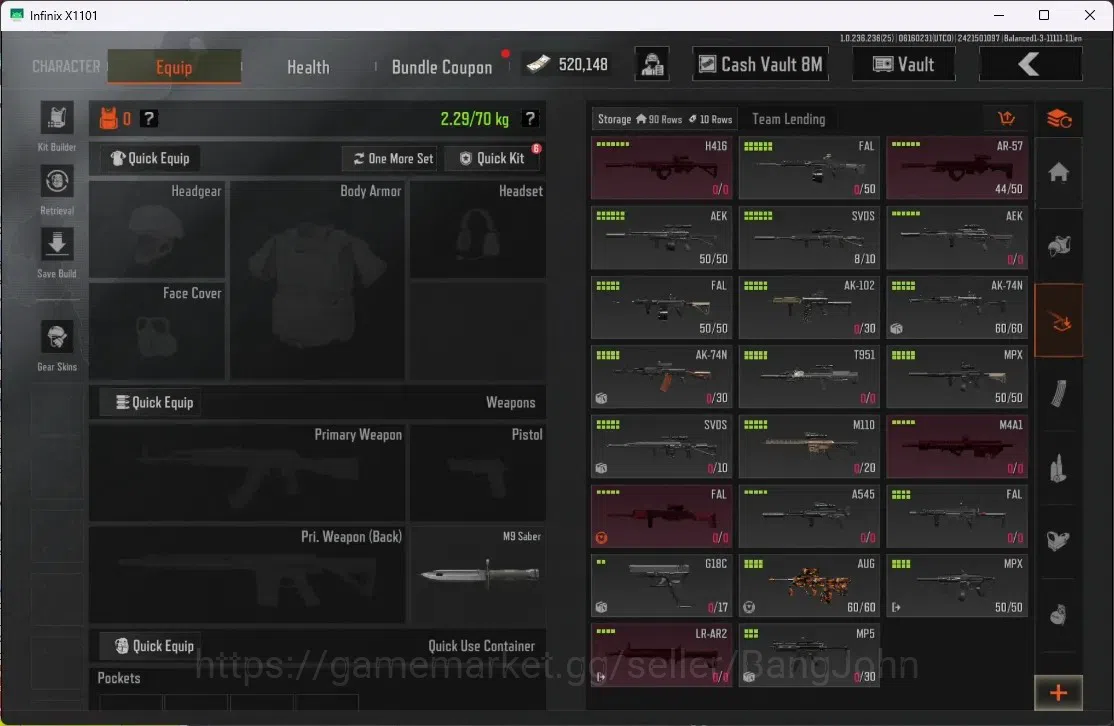The height and width of the screenshot is (726, 1114).
Task: Click the orange sort storage icon
Action: click(x=1007, y=119)
